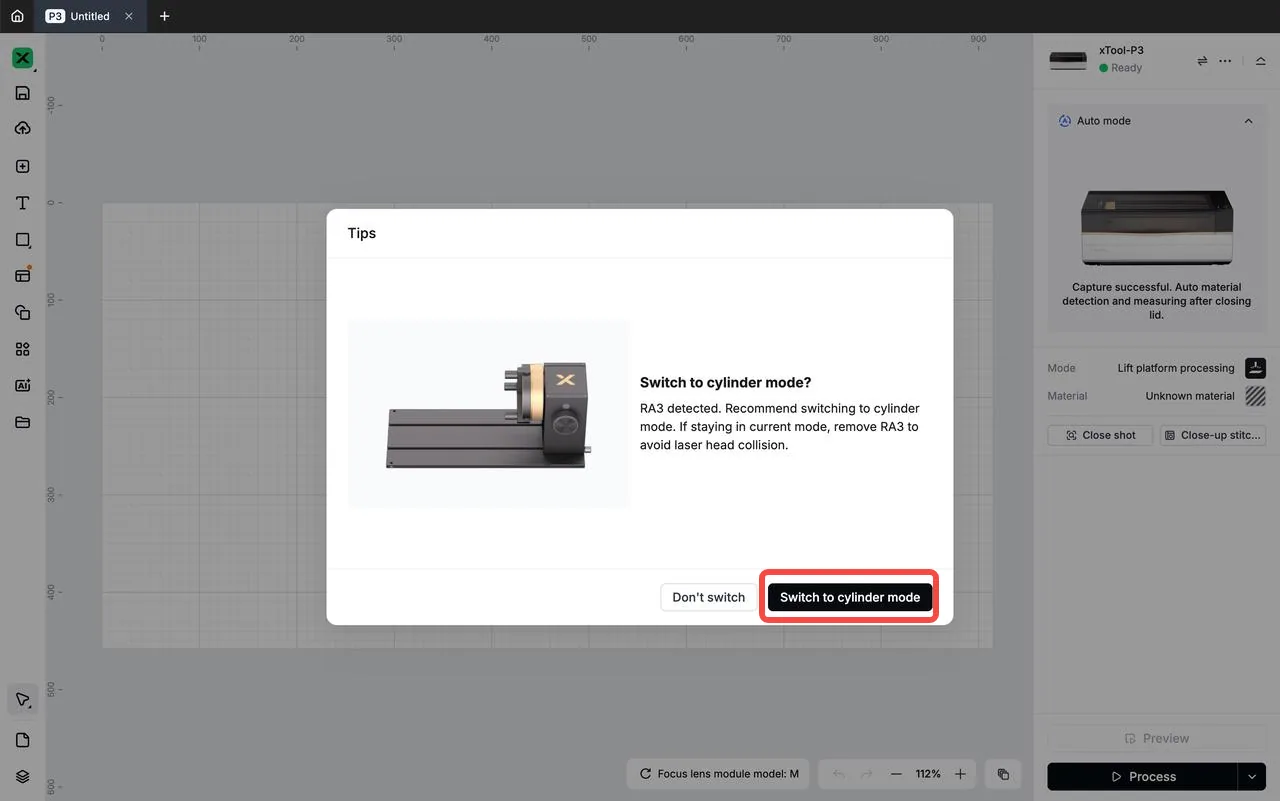Open the page icon near the sidebar bottom
Image resolution: width=1280 pixels, height=801 pixels.
pos(22,740)
